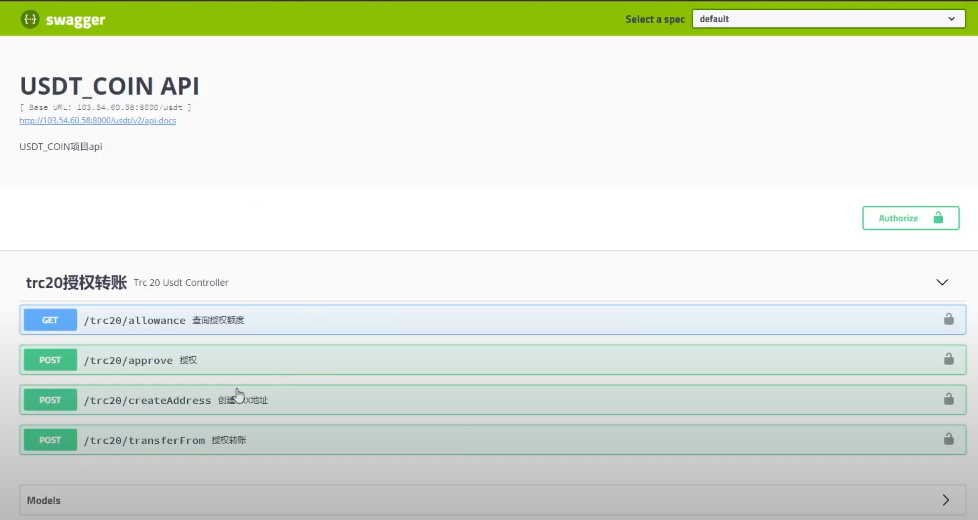Click the Trc 20 Usdt Controller description

[x=181, y=282]
